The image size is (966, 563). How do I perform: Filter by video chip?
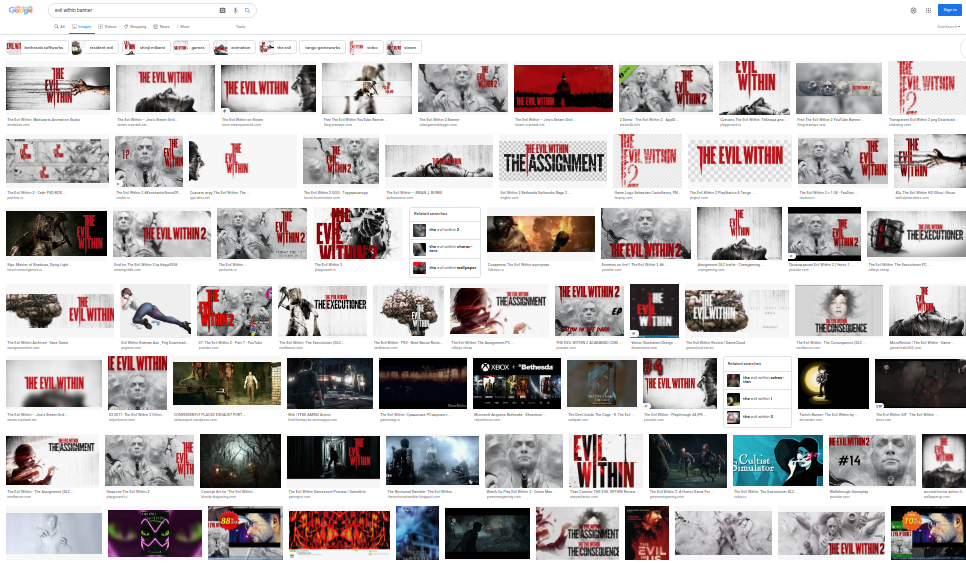coord(366,47)
